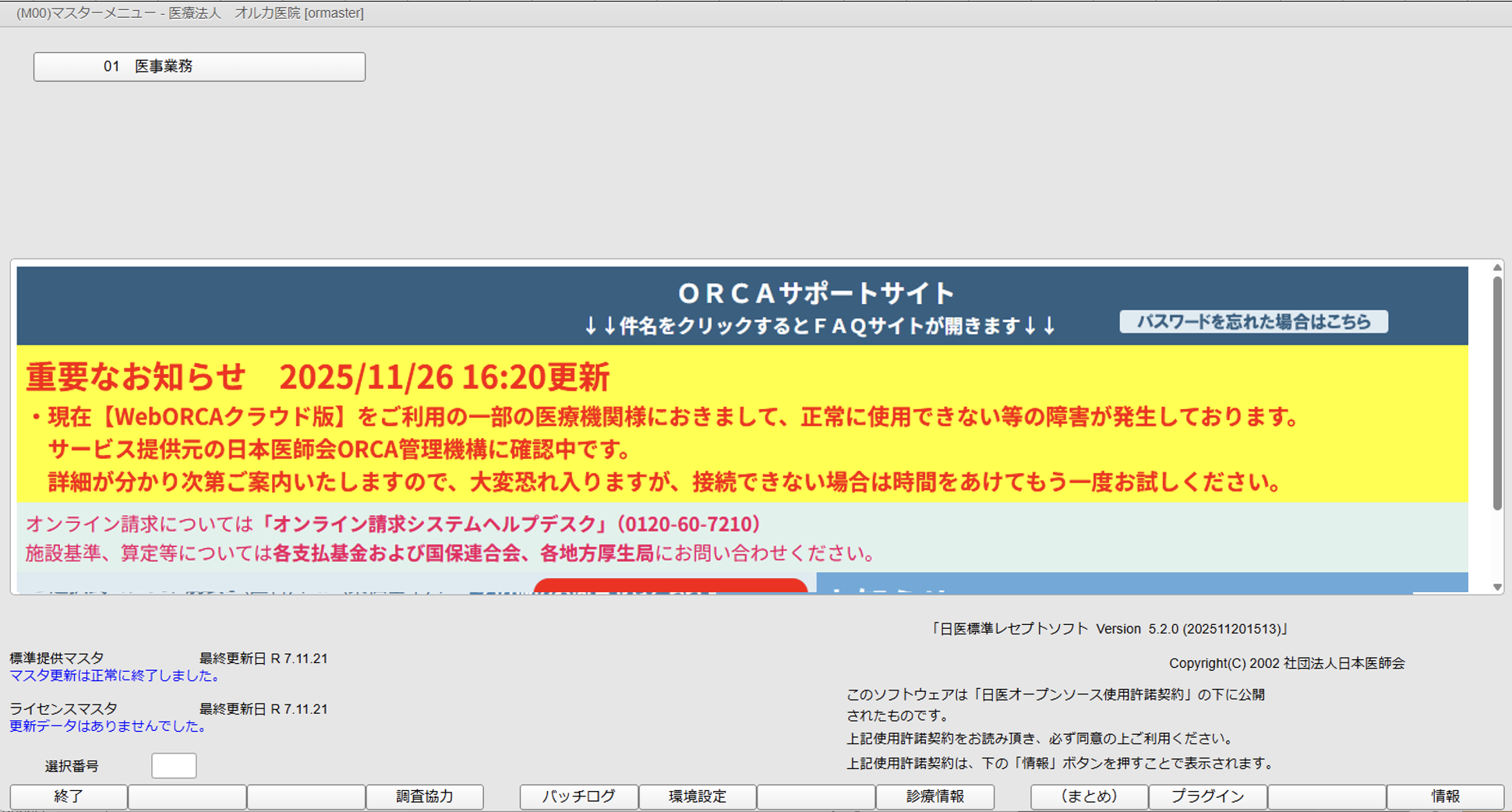Click the 更新データはありませんでした message
This screenshot has width=1512, height=812.
click(x=110, y=726)
